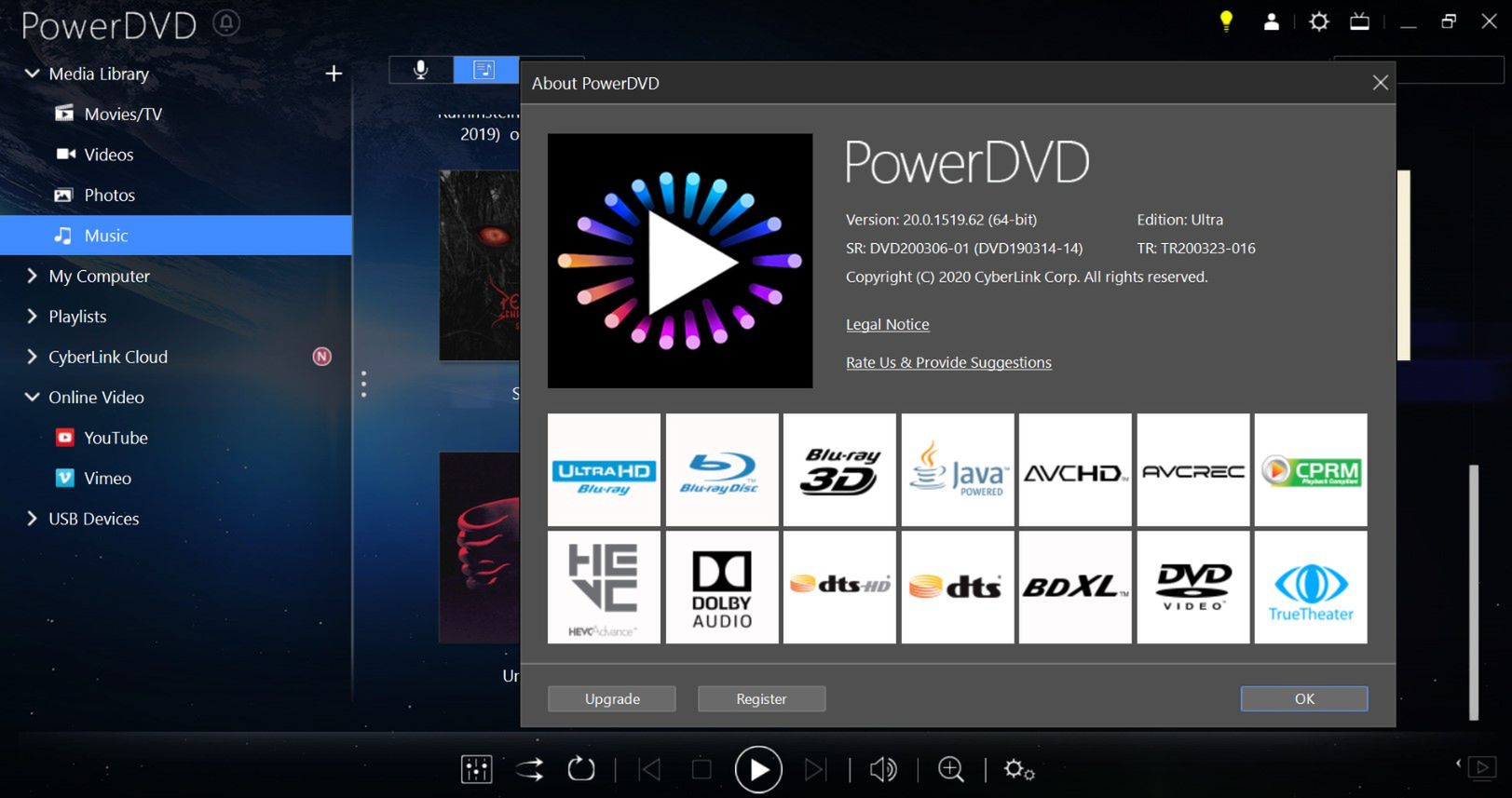Confirm the dialog with OK
This screenshot has height=798, width=1512.
1304,698
